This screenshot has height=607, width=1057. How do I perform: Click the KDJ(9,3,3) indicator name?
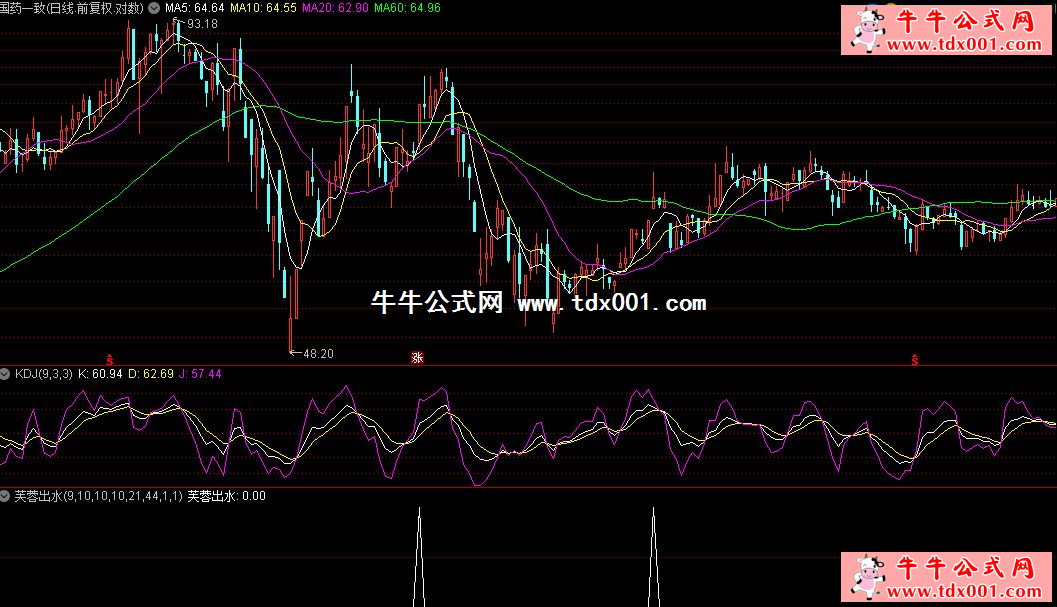tap(42, 374)
